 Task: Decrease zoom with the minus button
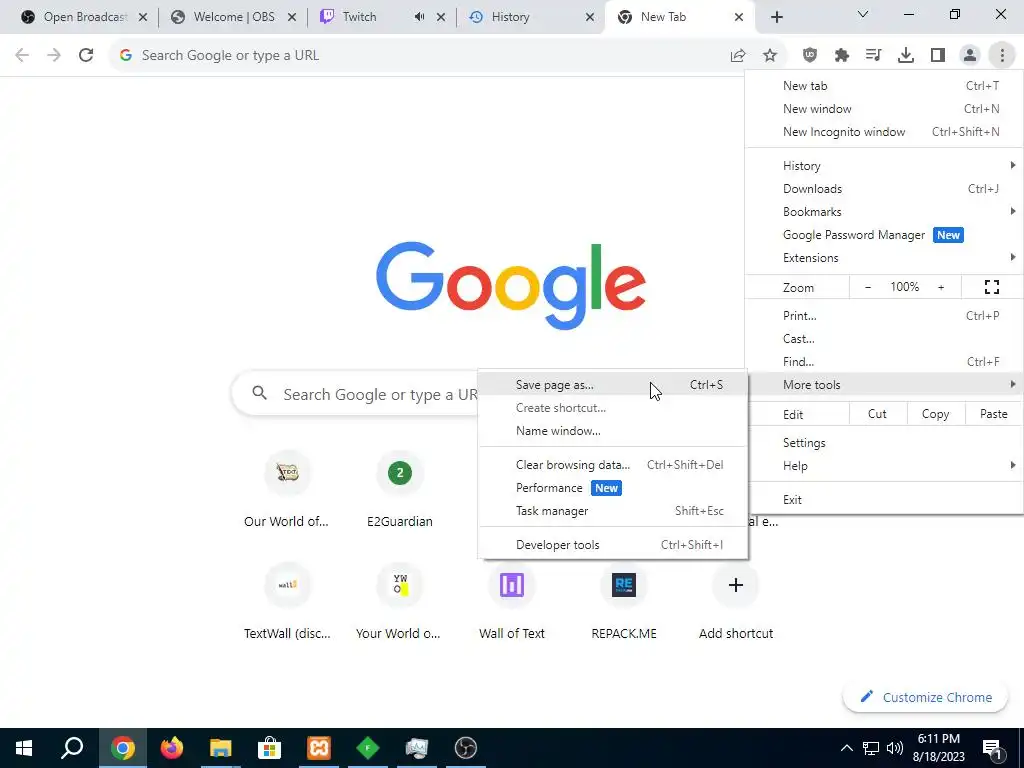(868, 287)
